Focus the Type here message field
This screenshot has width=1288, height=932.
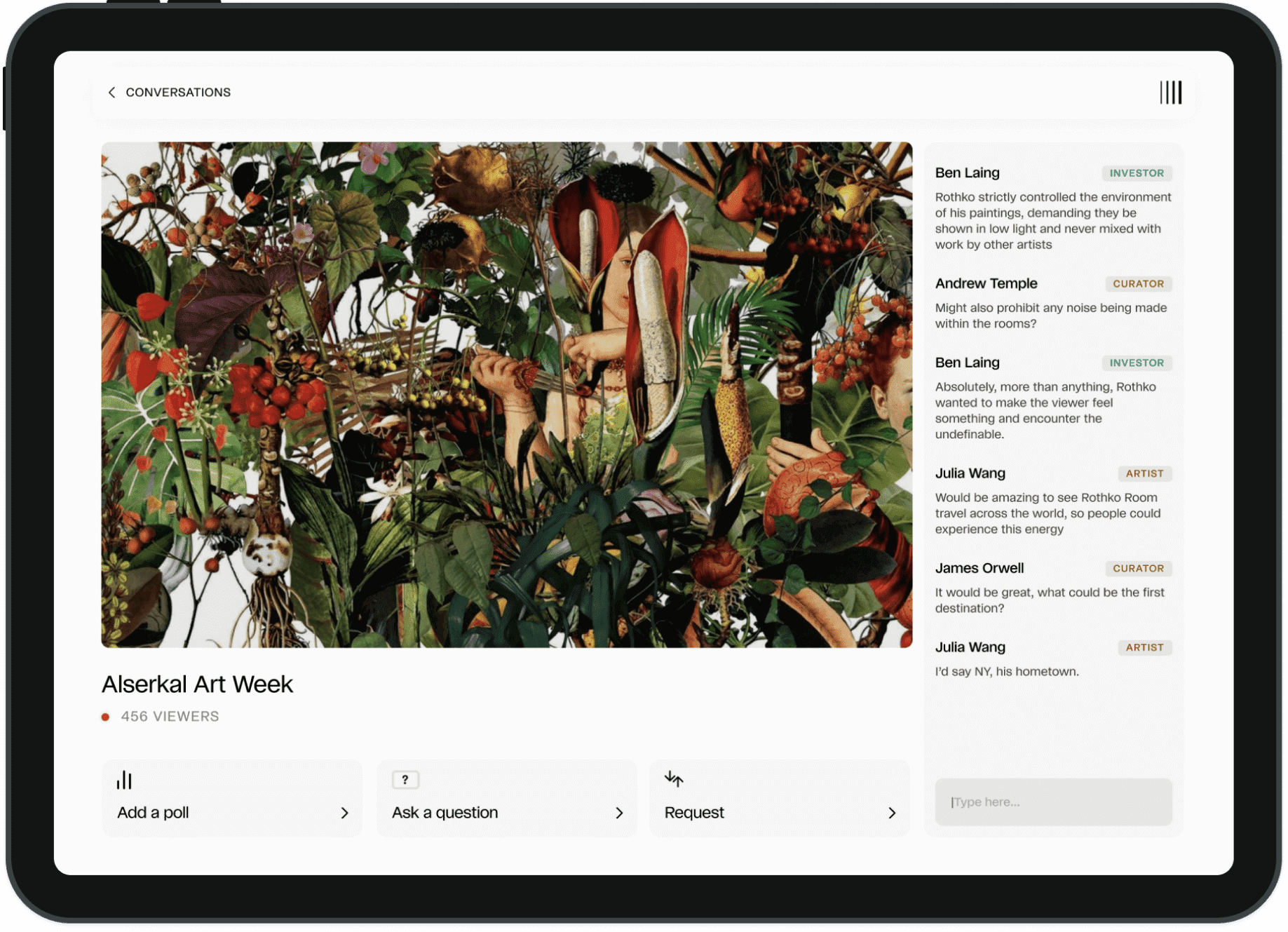[x=1053, y=802]
